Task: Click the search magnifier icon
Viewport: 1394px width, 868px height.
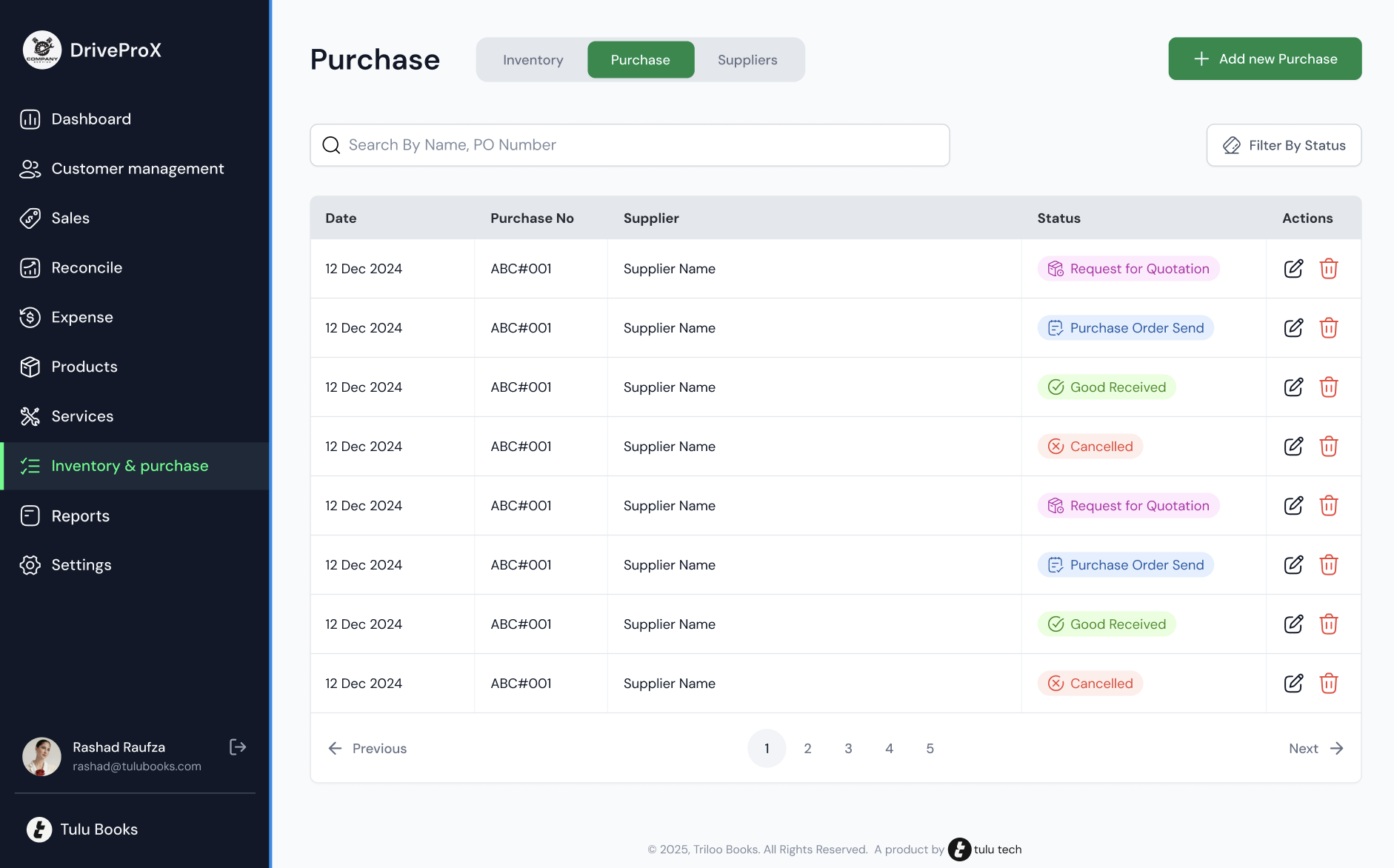Action: (330, 144)
